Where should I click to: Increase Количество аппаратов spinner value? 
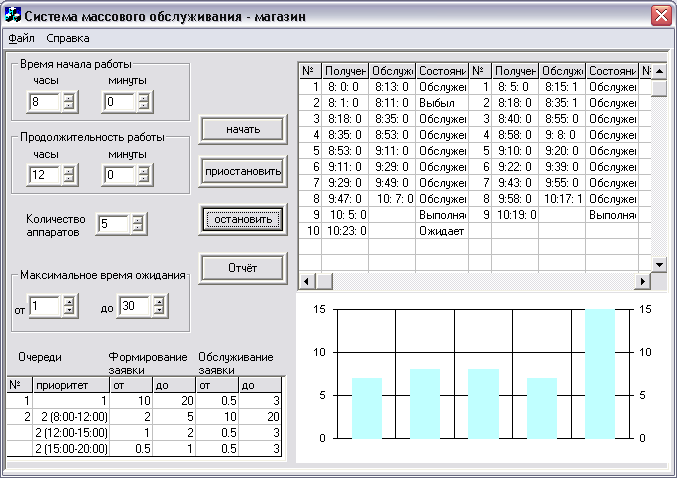tap(137, 219)
